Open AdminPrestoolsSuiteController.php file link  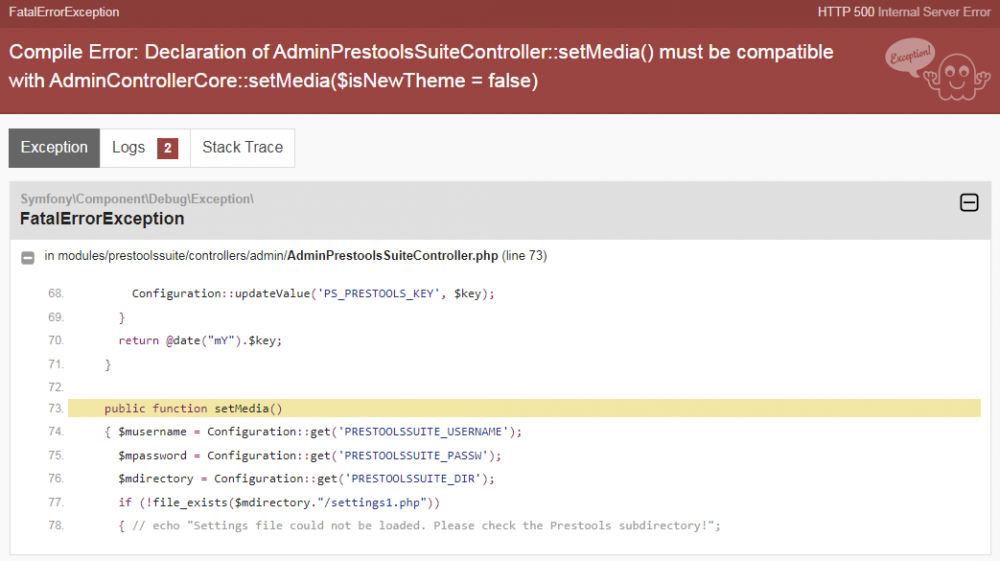tap(392, 256)
